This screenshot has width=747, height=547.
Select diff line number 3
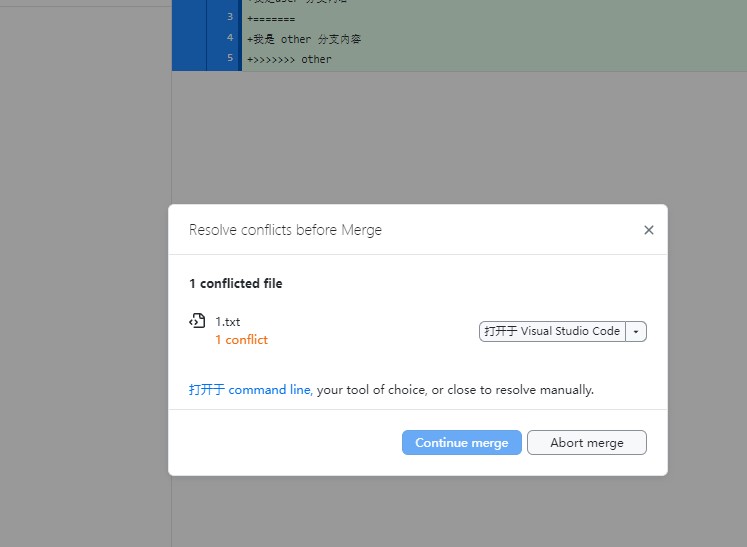coord(230,17)
